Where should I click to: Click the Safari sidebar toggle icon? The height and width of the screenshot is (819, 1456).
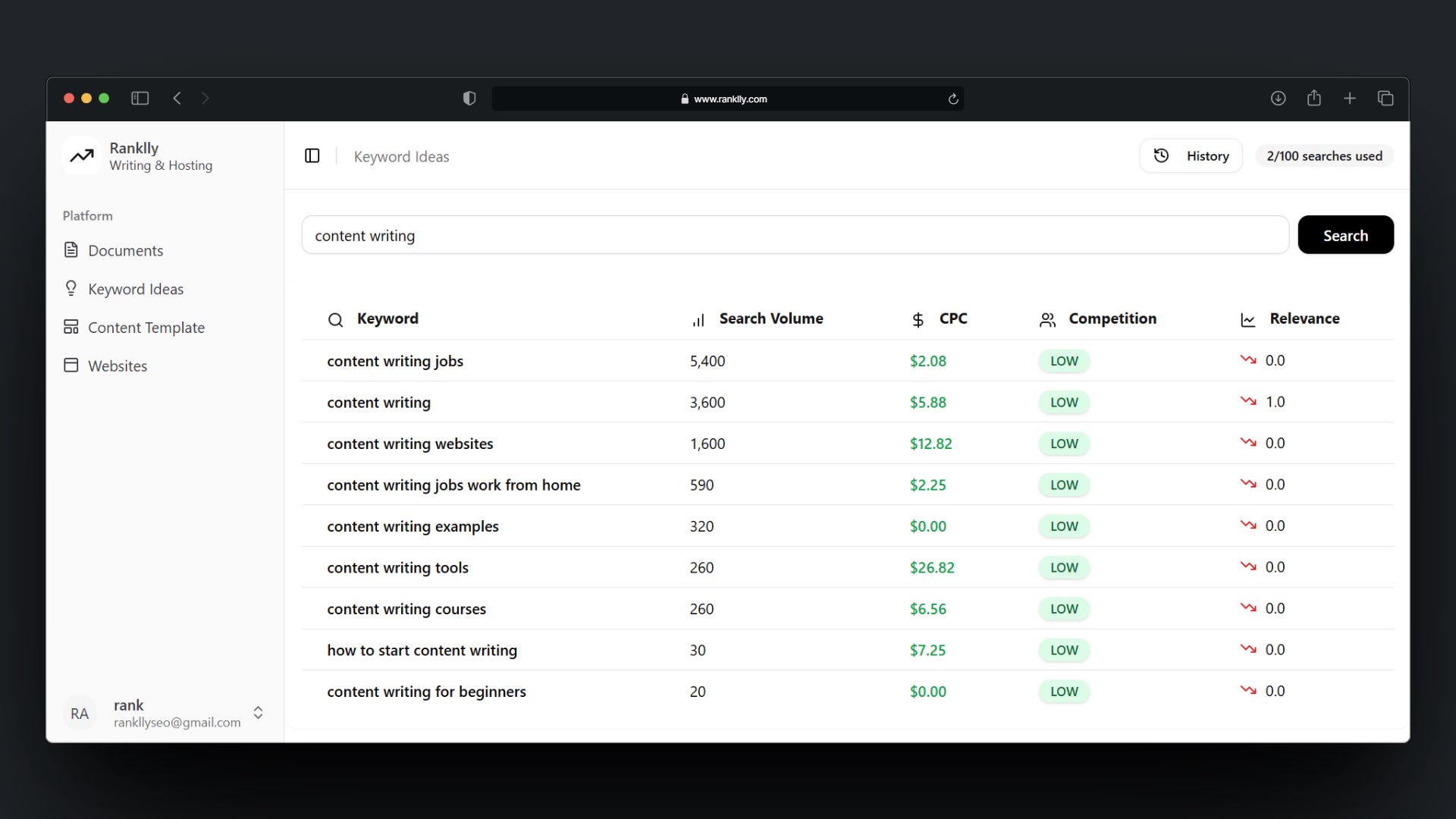(140, 99)
